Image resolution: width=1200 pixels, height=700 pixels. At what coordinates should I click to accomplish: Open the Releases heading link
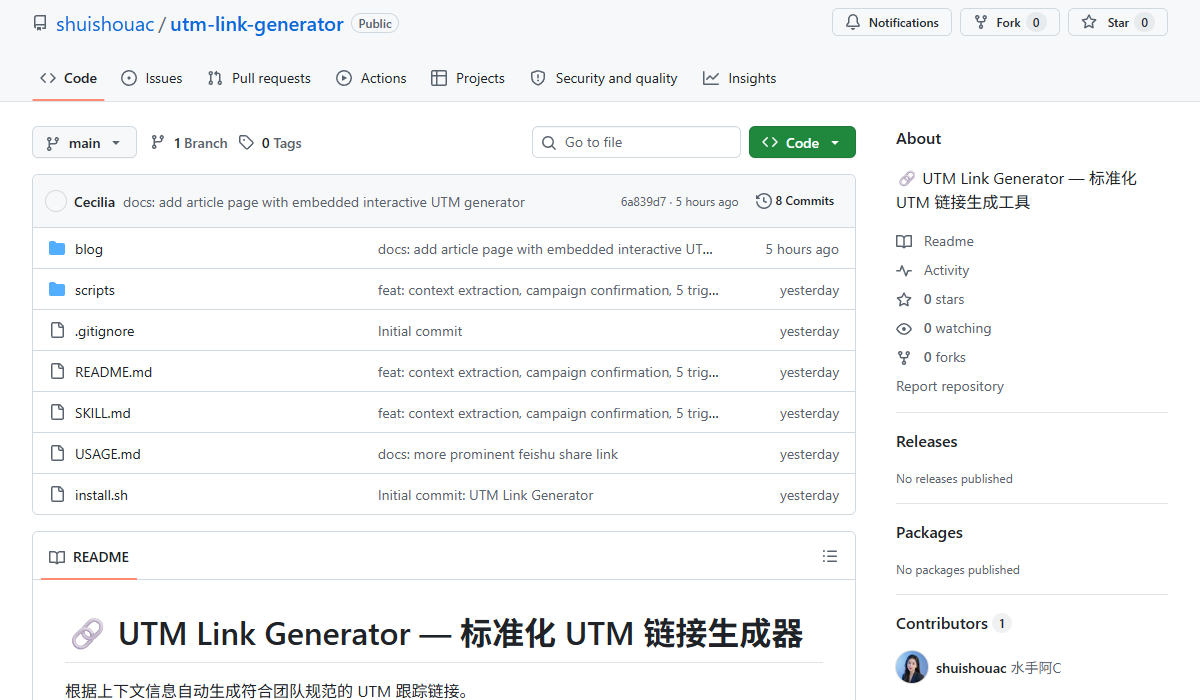[926, 441]
